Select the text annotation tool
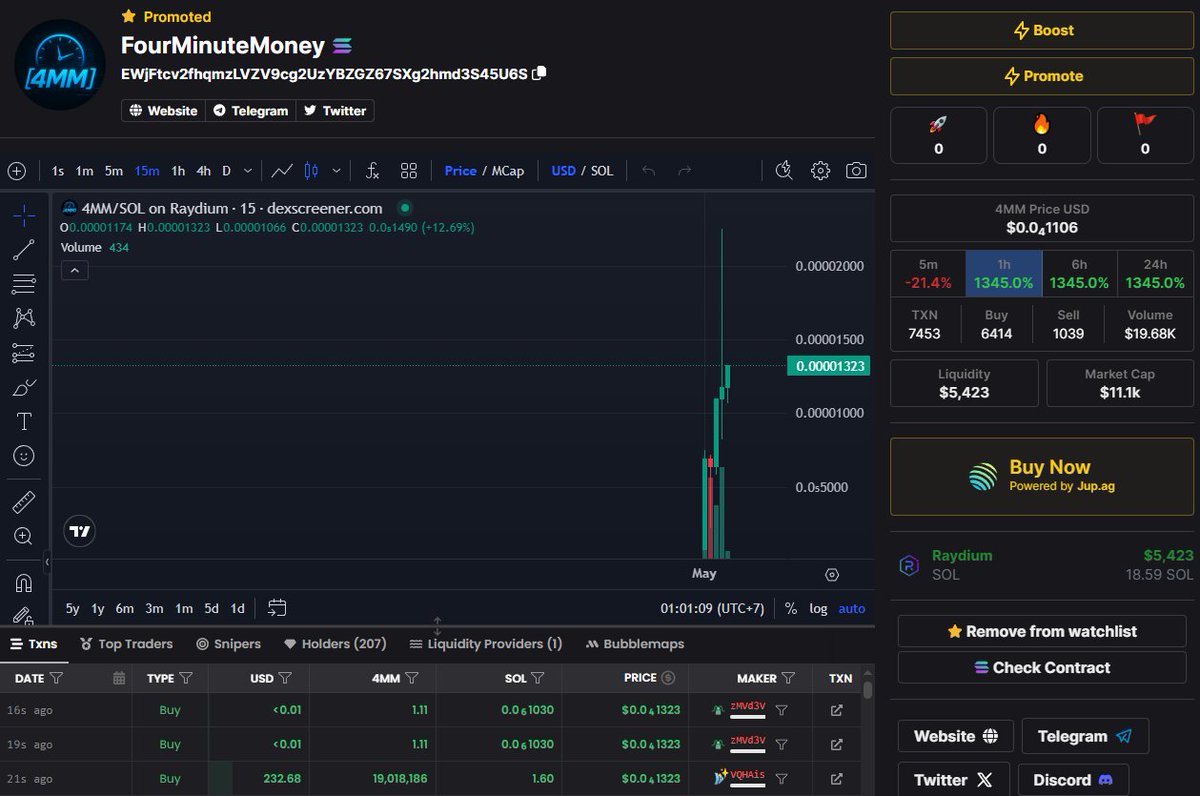This screenshot has width=1200, height=796. tap(24, 421)
